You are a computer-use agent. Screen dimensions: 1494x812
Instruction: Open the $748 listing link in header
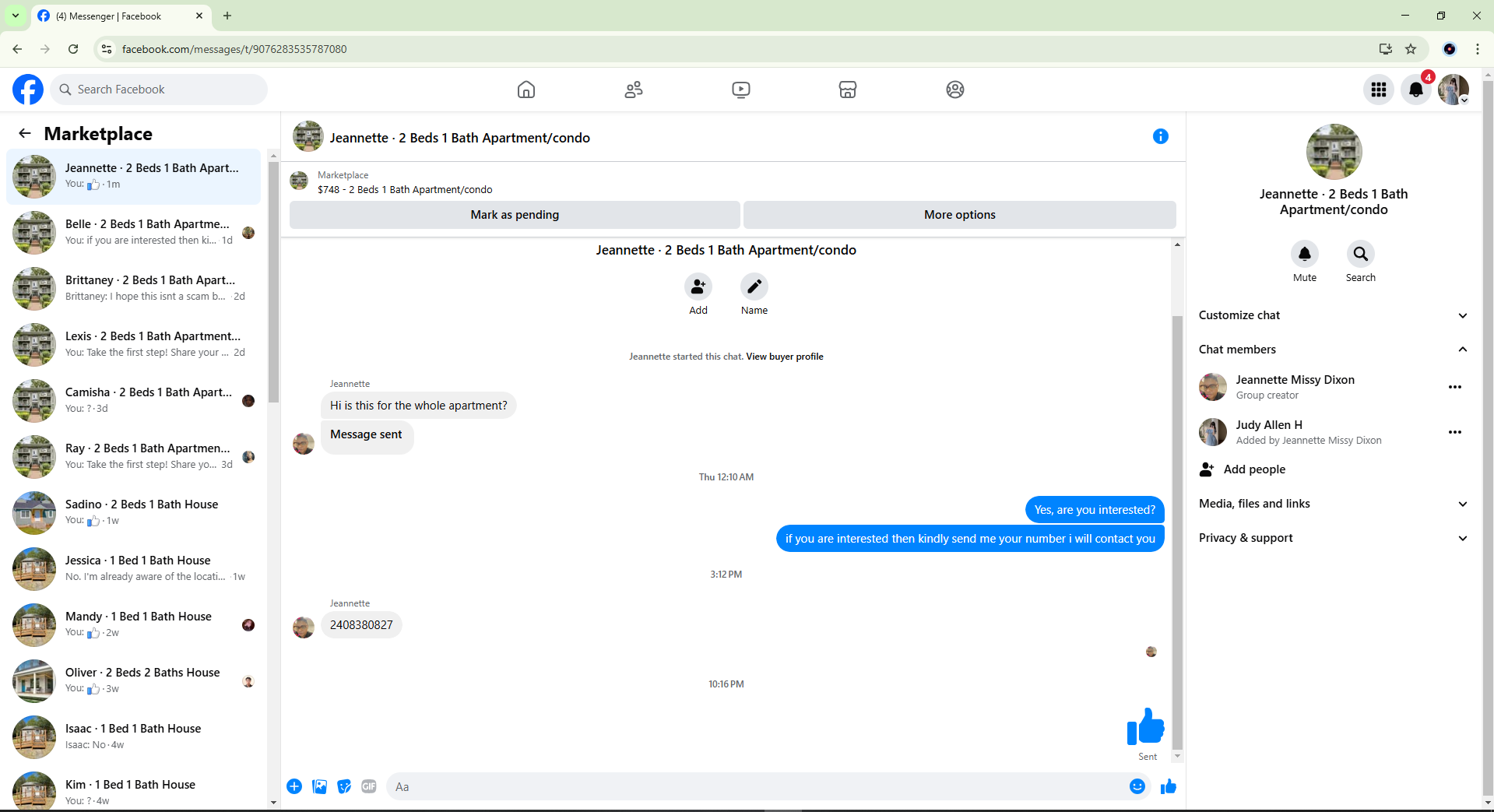(405, 189)
